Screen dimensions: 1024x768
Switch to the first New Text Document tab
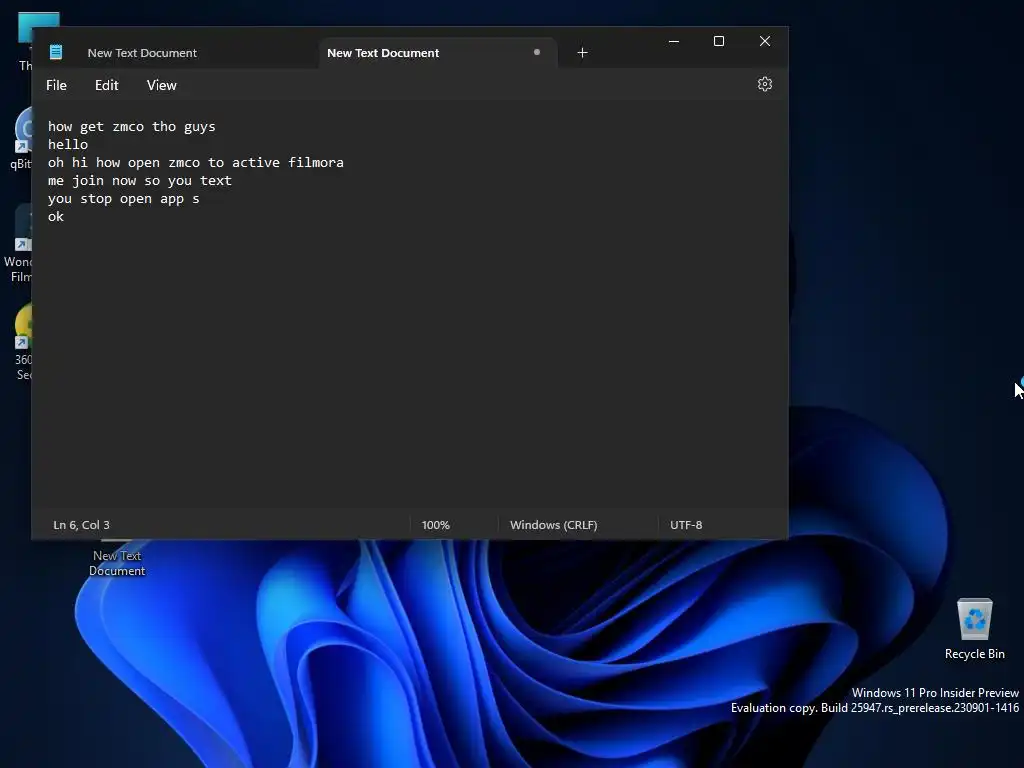[x=142, y=53]
